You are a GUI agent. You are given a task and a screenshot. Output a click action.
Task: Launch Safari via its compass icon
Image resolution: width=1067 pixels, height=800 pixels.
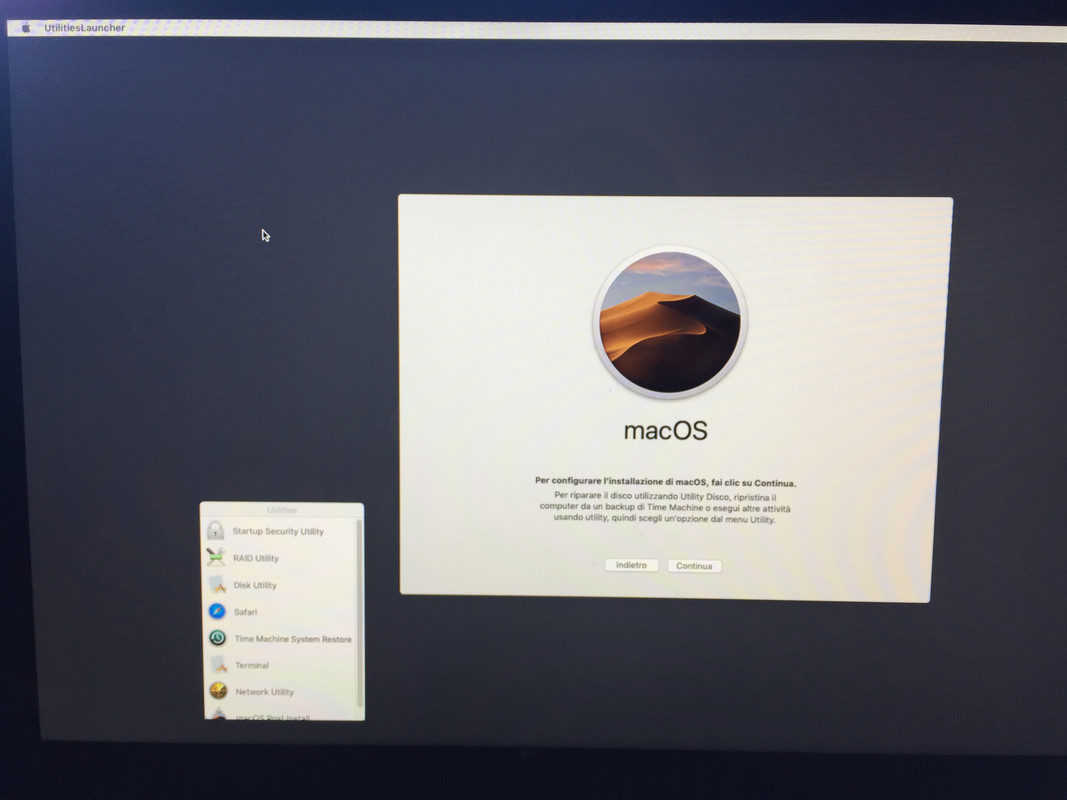coord(217,611)
